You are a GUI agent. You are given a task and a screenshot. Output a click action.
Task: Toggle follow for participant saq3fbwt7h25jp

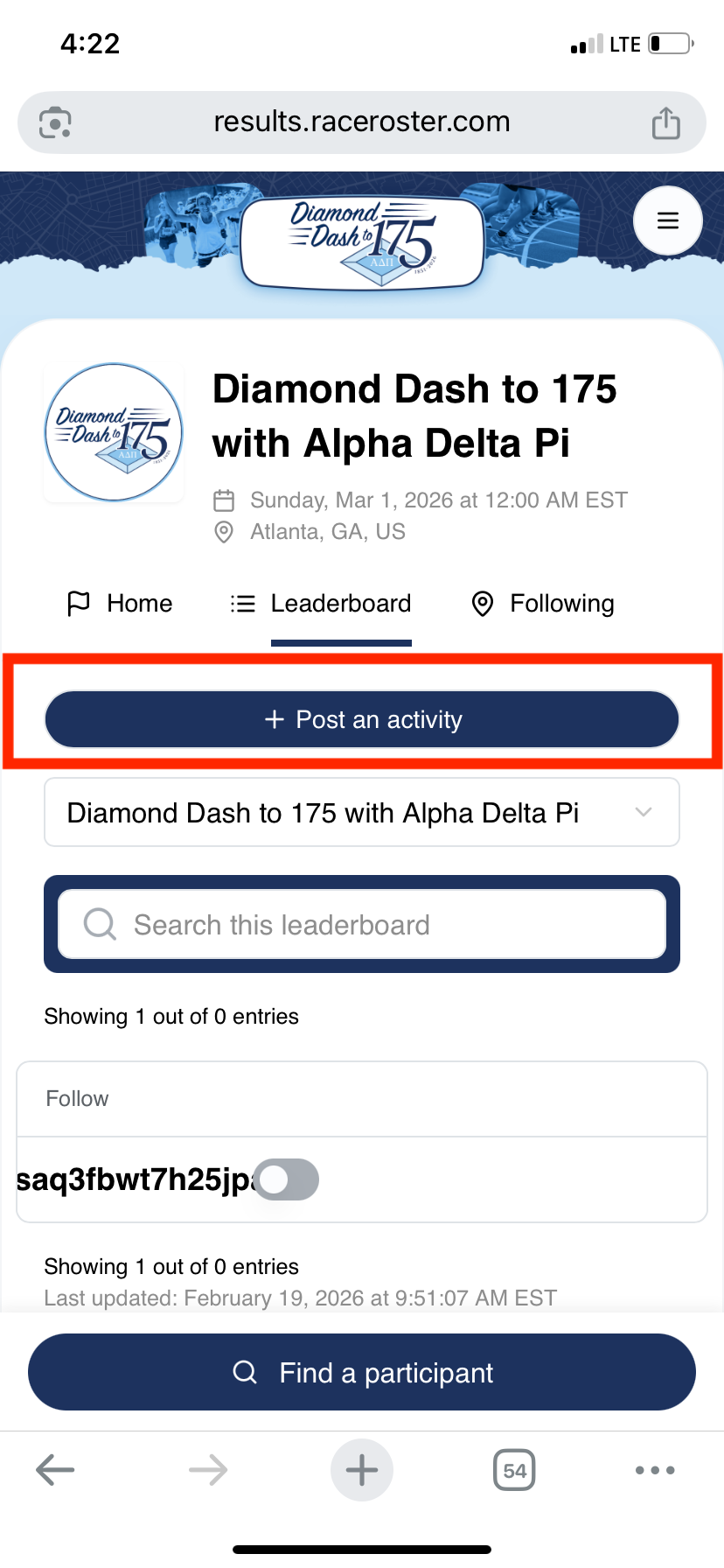[x=286, y=1179]
